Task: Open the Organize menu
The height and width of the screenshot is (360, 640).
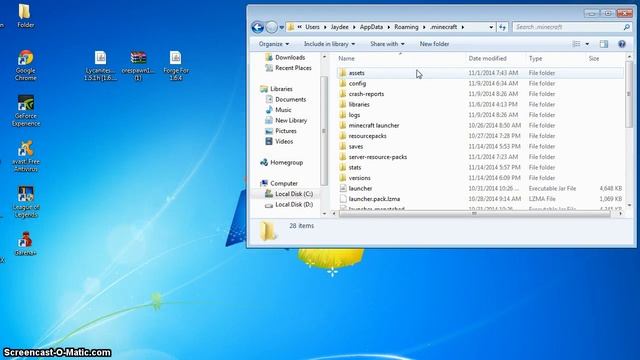Action: click(274, 44)
